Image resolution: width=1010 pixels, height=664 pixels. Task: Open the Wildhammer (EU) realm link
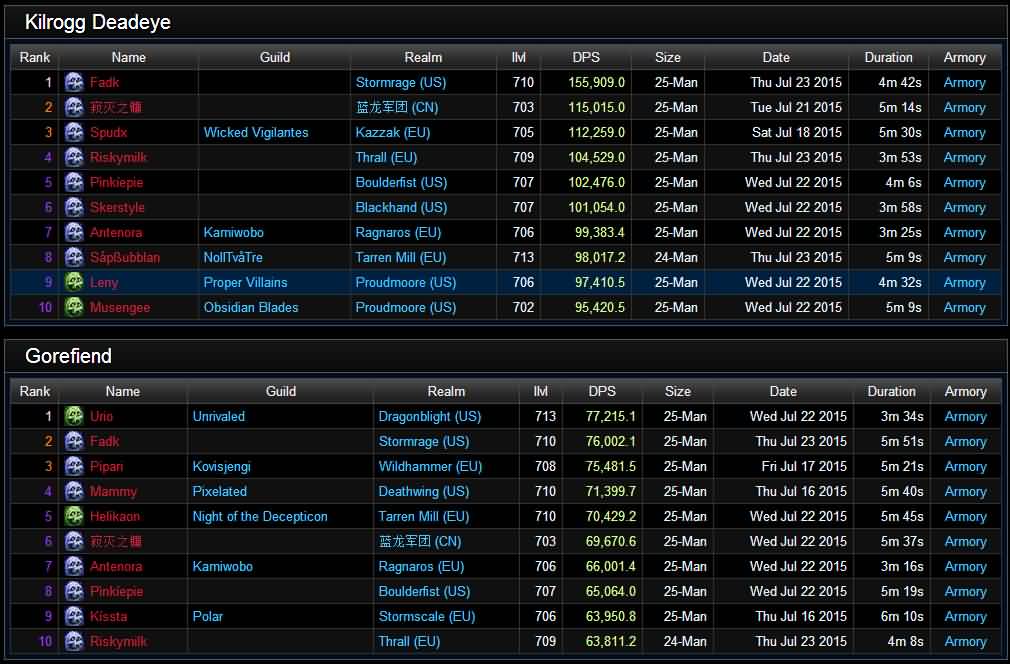pyautogui.click(x=430, y=466)
